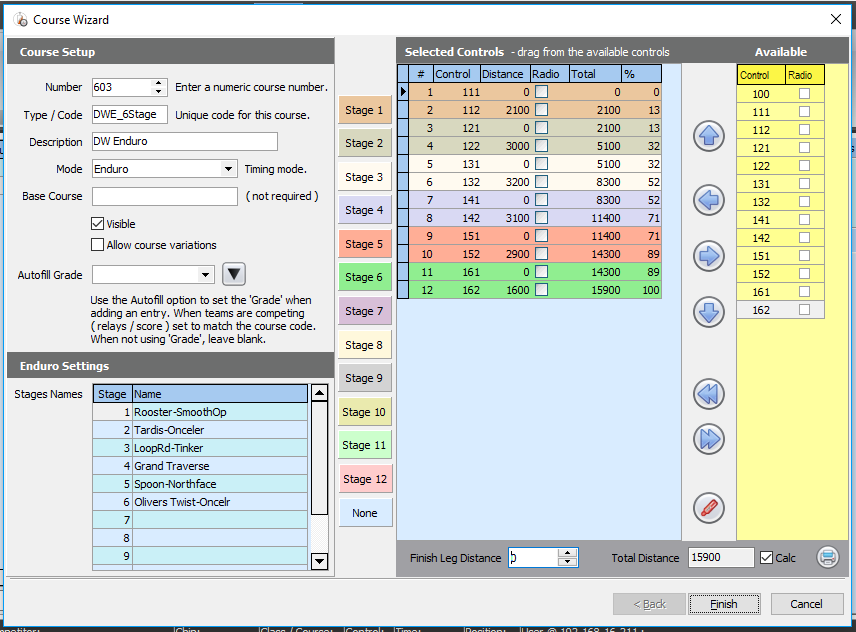Select the Stage 4 button

coord(364,210)
